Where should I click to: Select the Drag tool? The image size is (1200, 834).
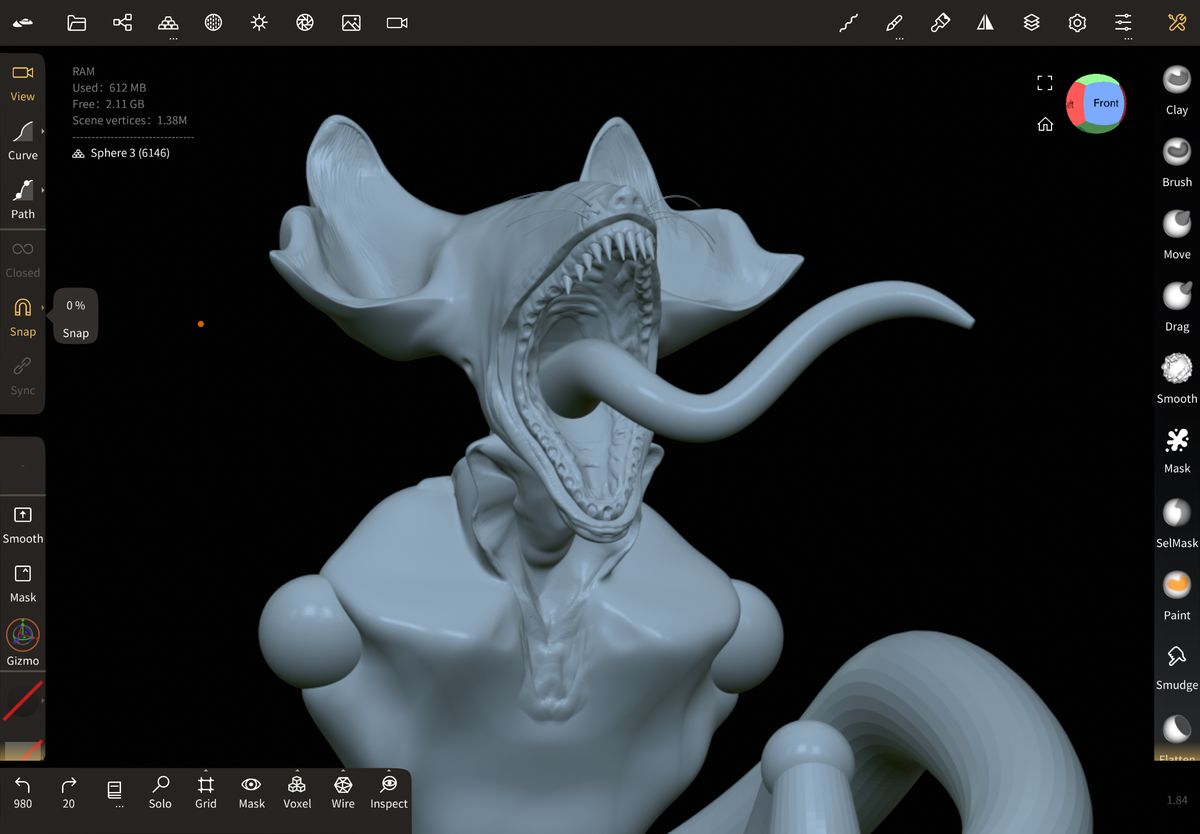coord(1177,306)
